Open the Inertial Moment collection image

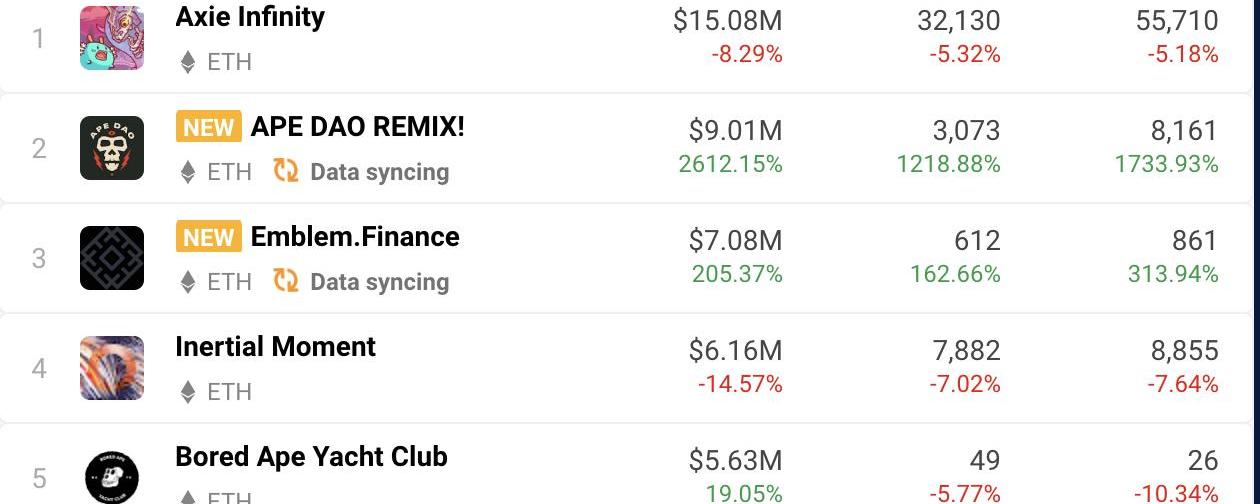click(x=112, y=368)
